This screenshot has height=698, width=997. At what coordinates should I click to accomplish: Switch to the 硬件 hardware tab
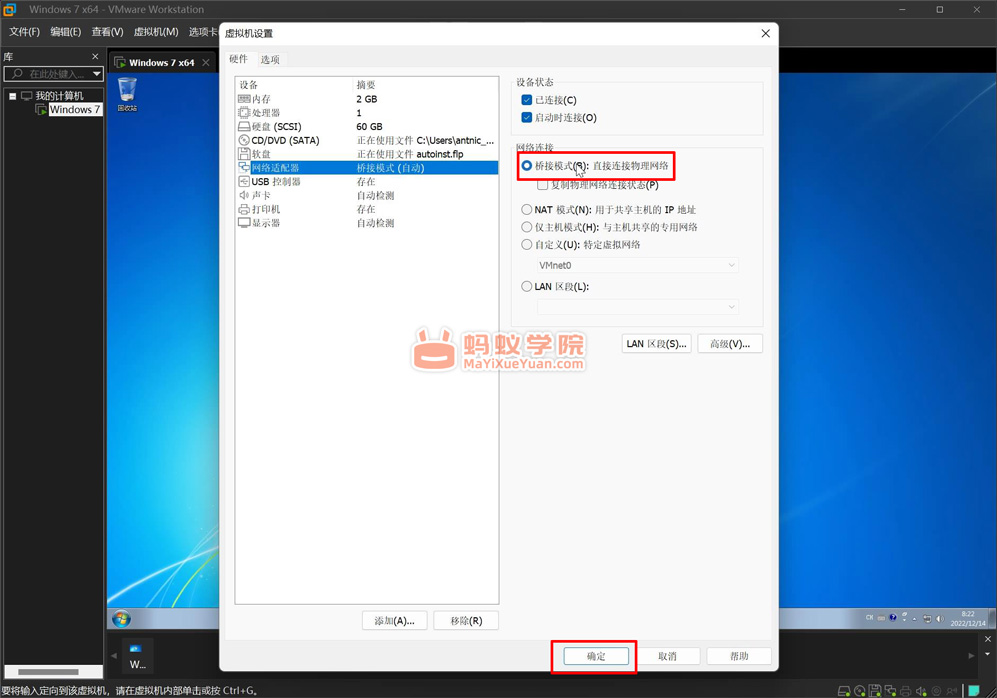click(x=238, y=59)
